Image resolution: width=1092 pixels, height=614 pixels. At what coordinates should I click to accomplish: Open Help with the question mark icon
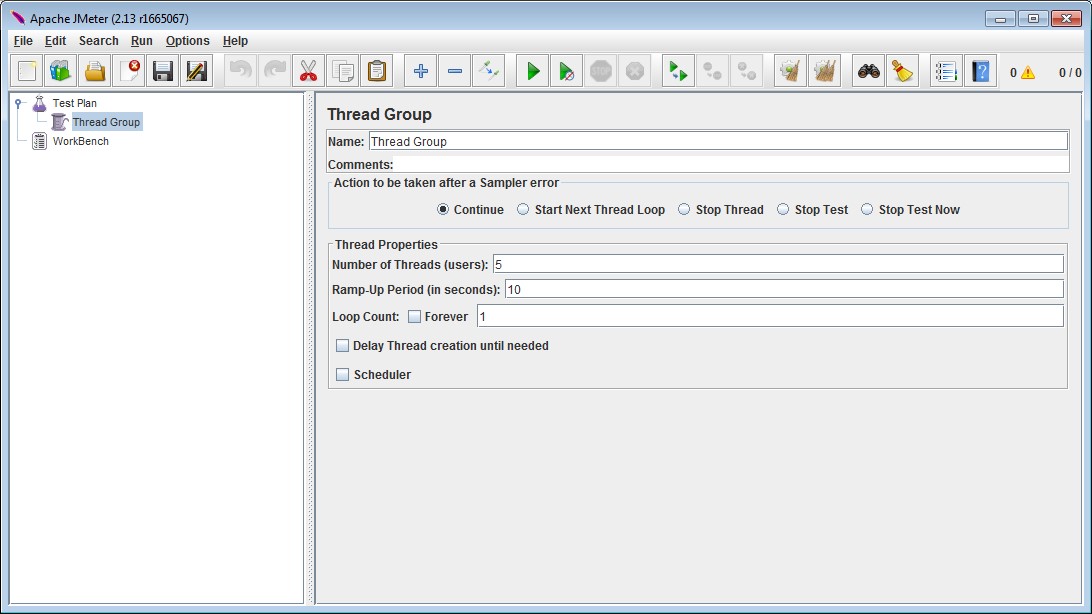tap(981, 71)
